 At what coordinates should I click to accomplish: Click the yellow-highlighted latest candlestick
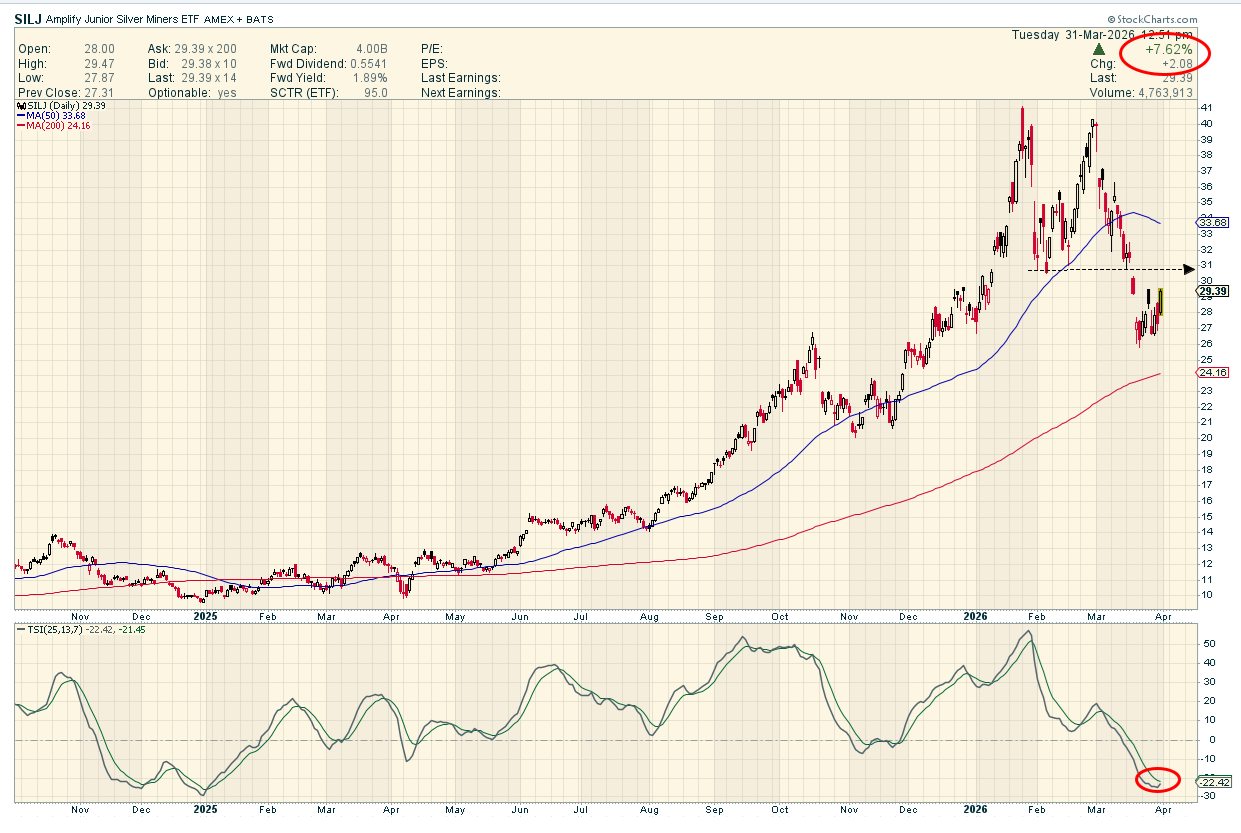tap(1162, 301)
